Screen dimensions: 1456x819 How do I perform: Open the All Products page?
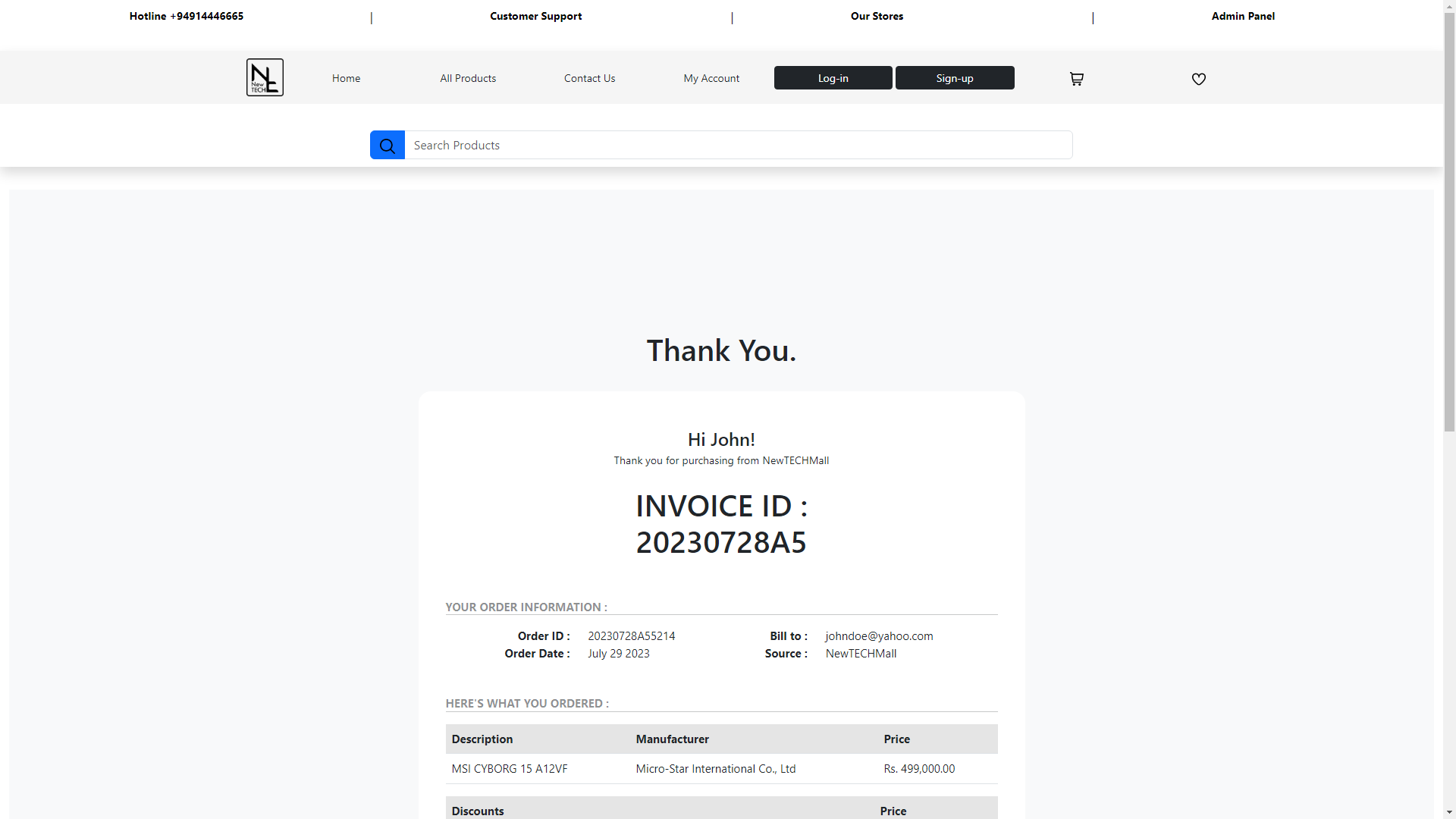coord(468,78)
